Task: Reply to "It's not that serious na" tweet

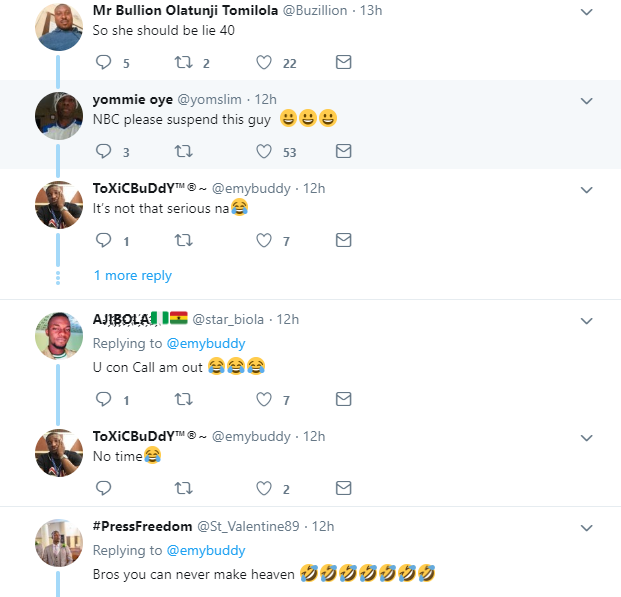Action: [104, 241]
